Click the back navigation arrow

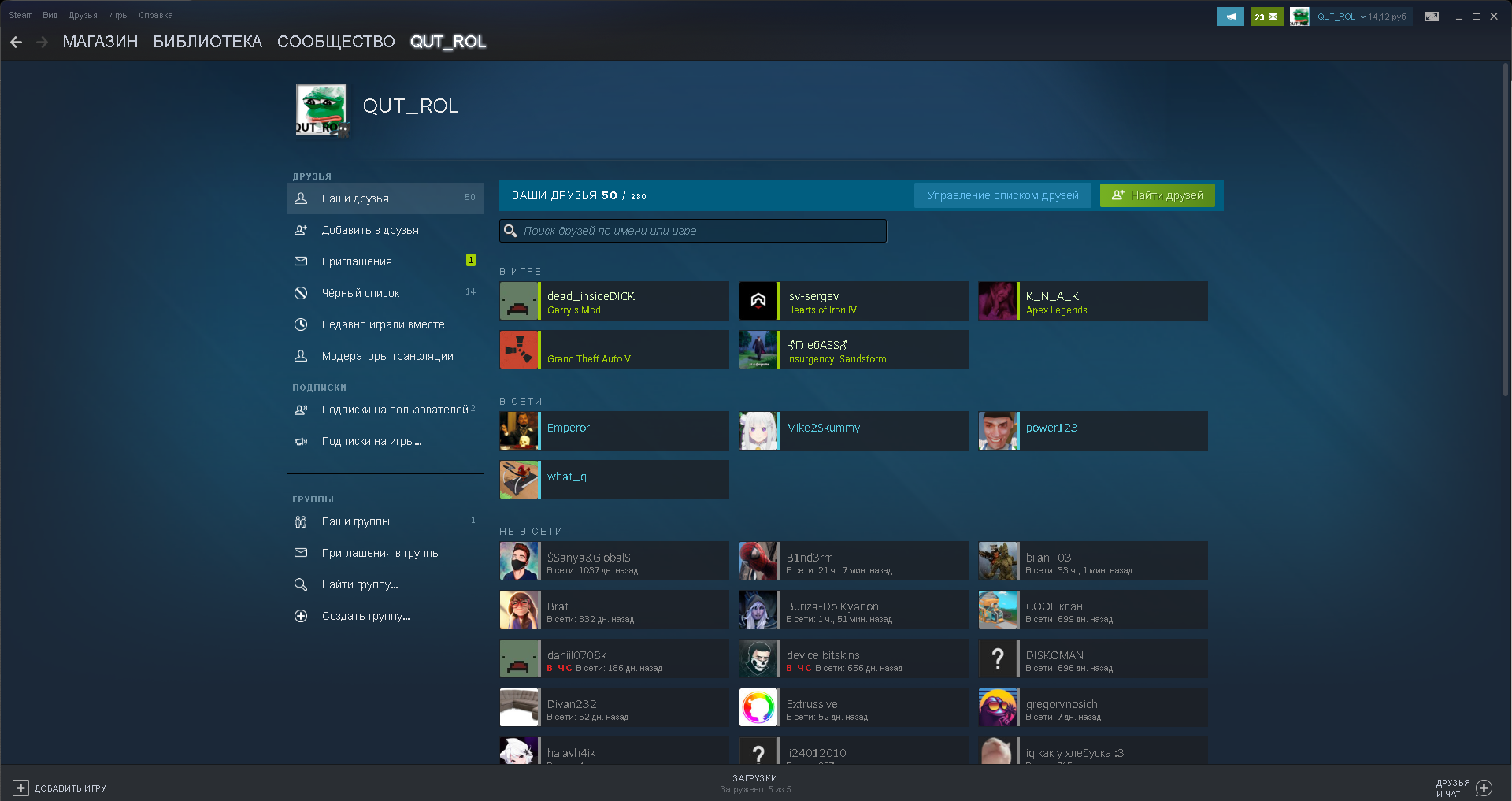tap(16, 42)
